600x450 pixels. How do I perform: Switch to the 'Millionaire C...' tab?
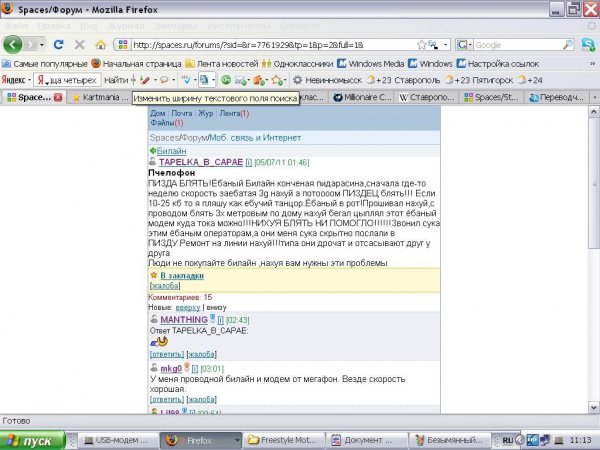pyautogui.click(x=362, y=97)
